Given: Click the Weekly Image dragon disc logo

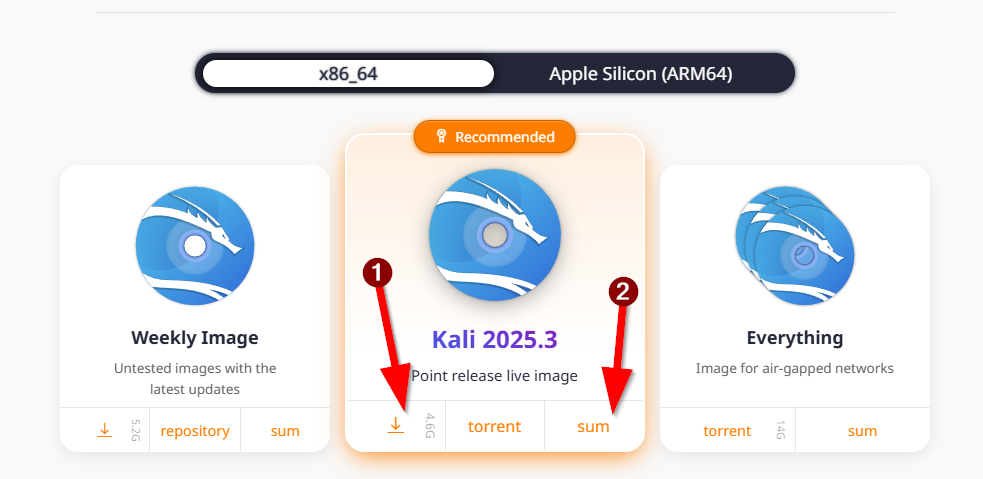Looking at the screenshot, I should (195, 246).
